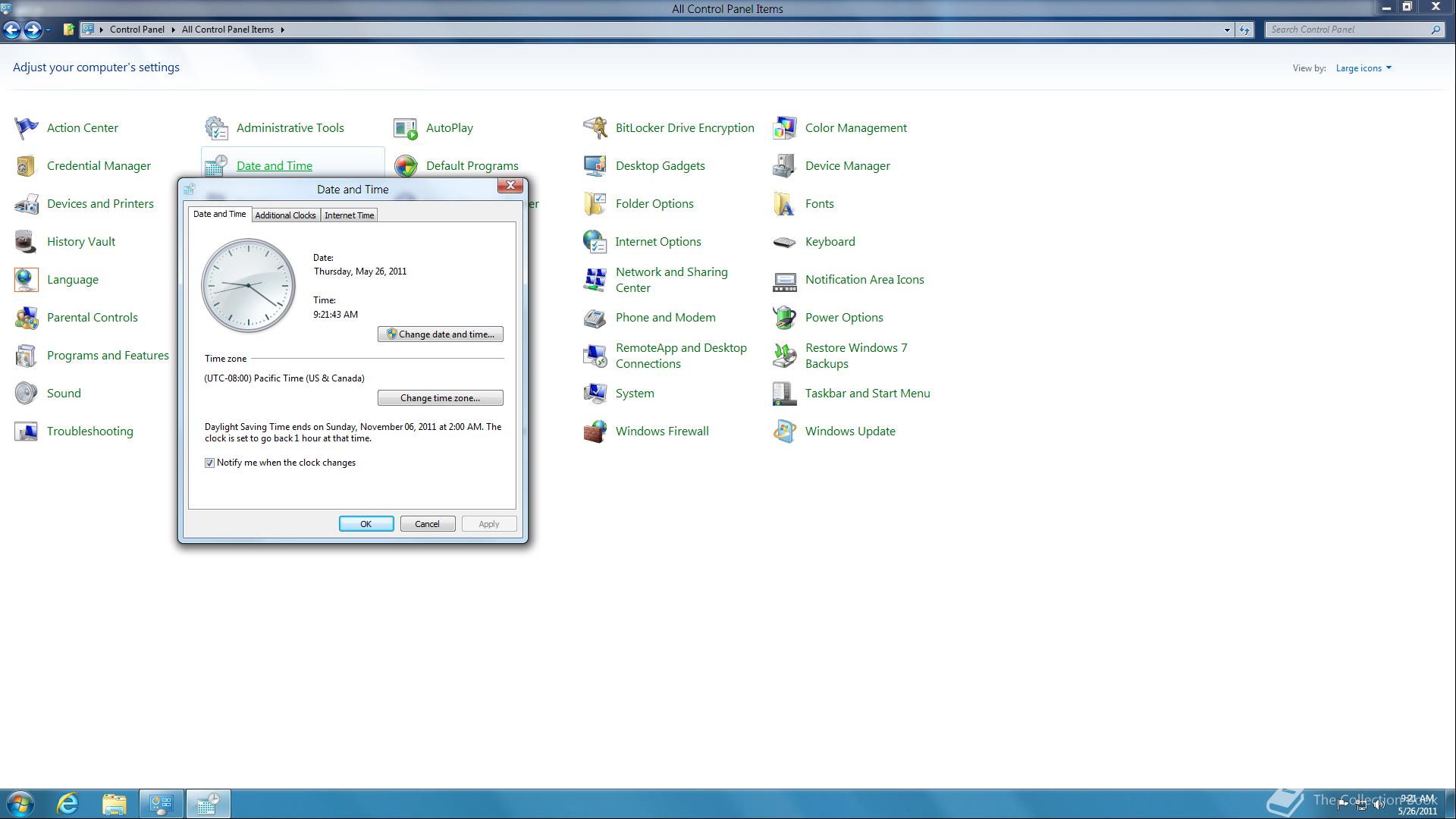Screen dimensions: 1456x819
Task: Open the Troubleshooting icon
Action: pyautogui.click(x=26, y=431)
